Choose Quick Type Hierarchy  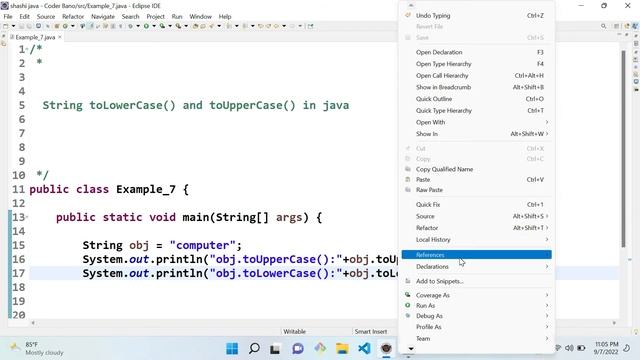pos(476,111)
